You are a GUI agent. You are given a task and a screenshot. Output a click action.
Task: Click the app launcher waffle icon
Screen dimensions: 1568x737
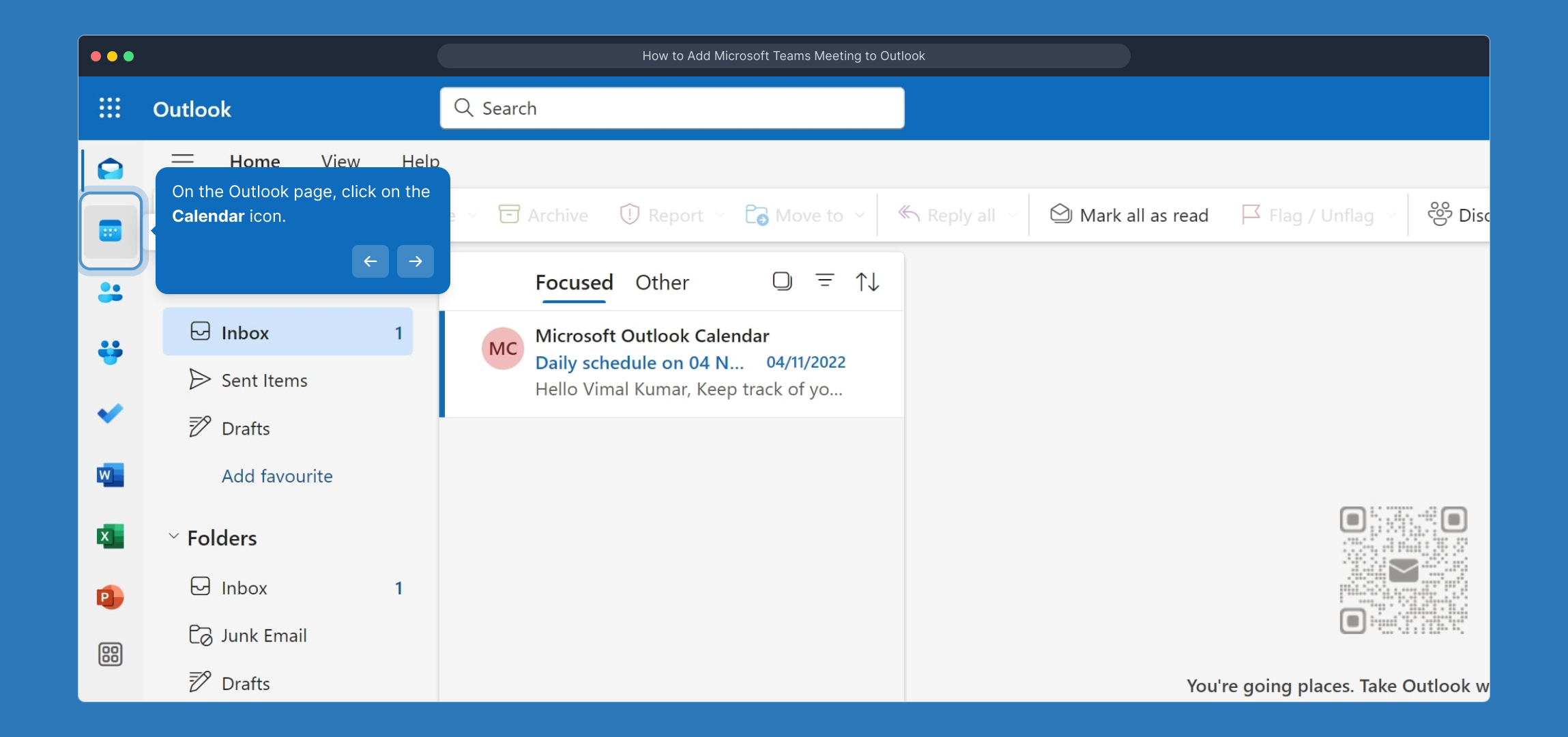tap(110, 108)
